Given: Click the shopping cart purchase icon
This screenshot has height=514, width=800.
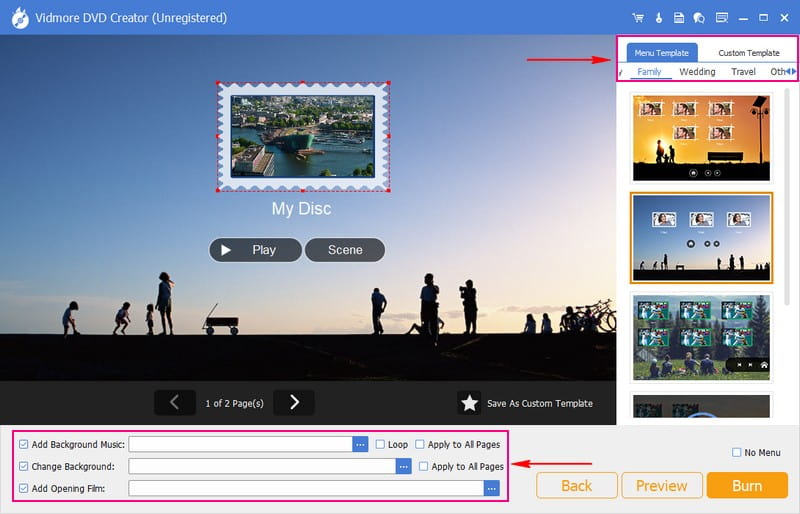Looking at the screenshot, I should point(638,18).
